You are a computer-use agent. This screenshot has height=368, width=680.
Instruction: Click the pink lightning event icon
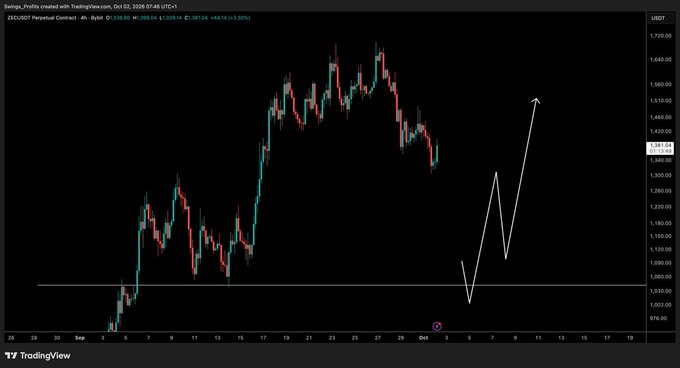click(x=437, y=326)
